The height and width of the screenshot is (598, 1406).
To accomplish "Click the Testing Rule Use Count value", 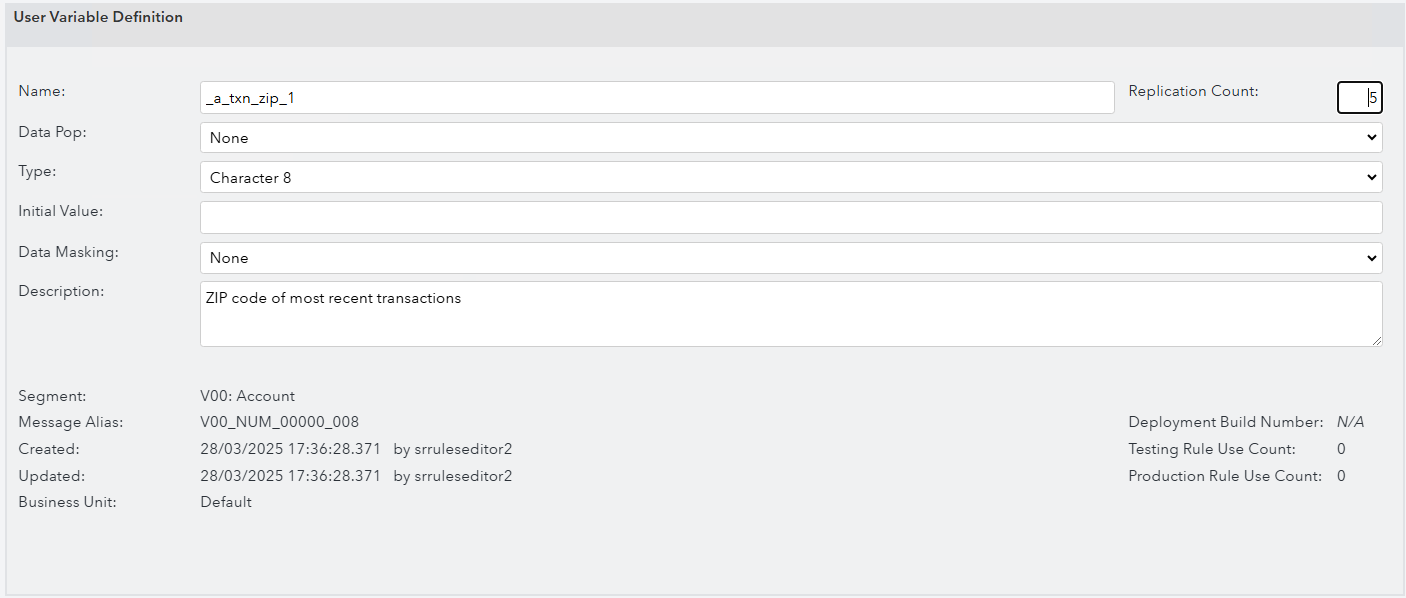I will pyautogui.click(x=1340, y=448).
